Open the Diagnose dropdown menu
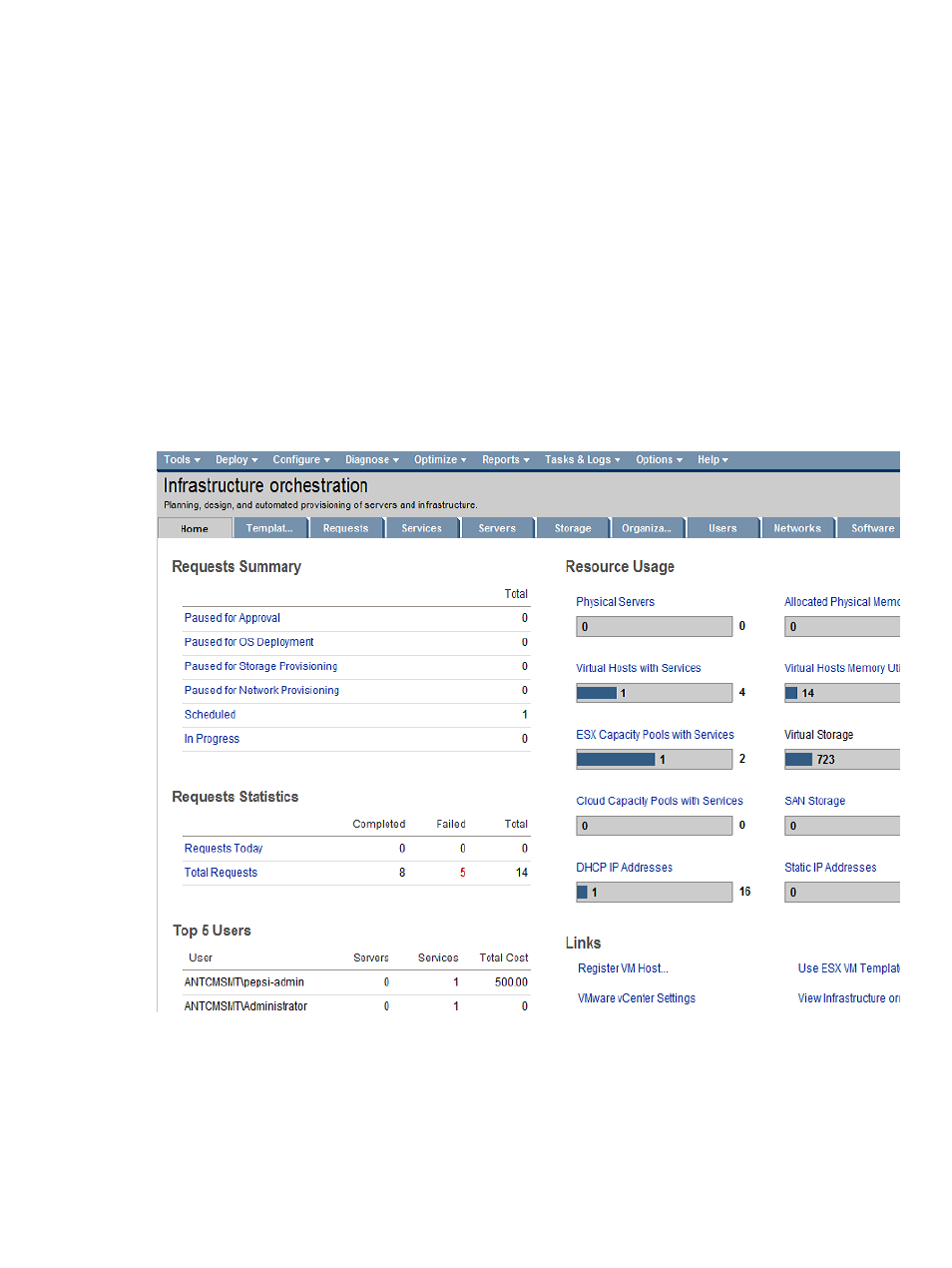Image resolution: width=952 pixels, height=1268 pixels. pyautogui.click(x=372, y=460)
